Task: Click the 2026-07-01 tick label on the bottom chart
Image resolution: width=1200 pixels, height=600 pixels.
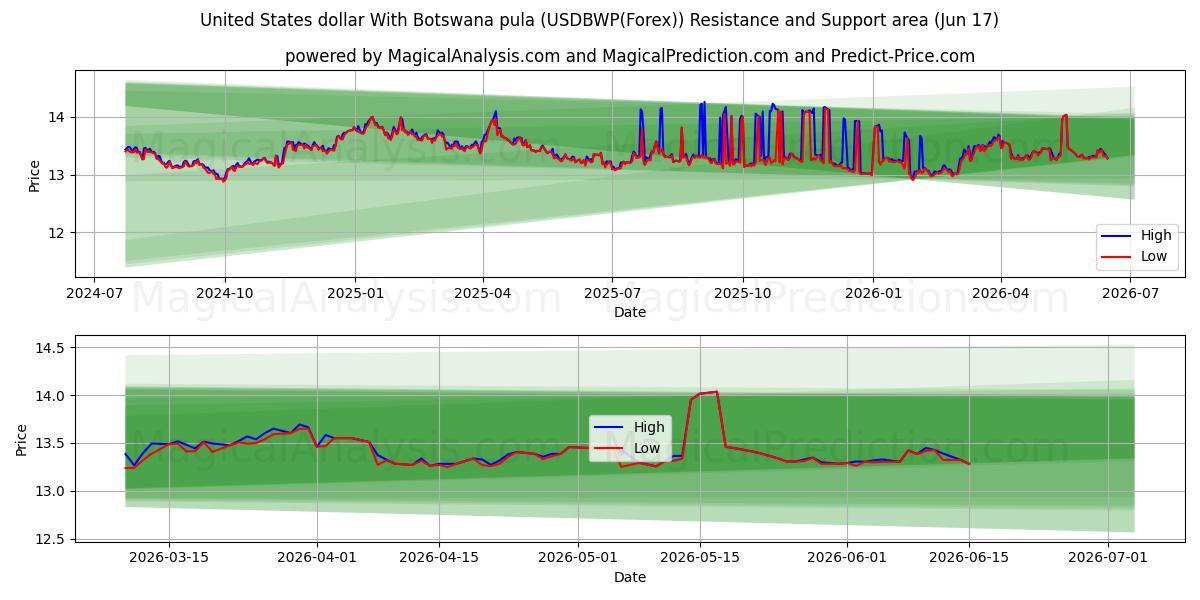Action: 1108,559
